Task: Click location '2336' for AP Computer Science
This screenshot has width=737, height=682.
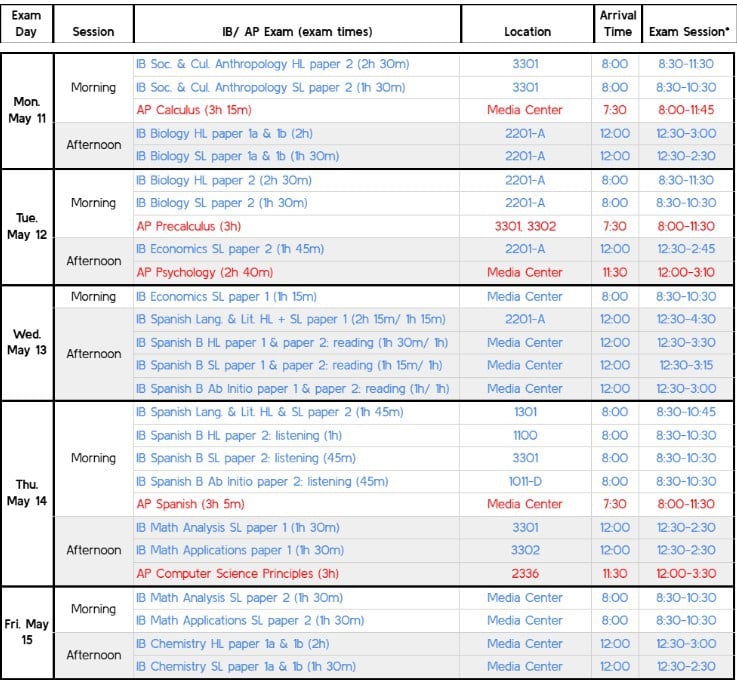Action: coord(525,574)
